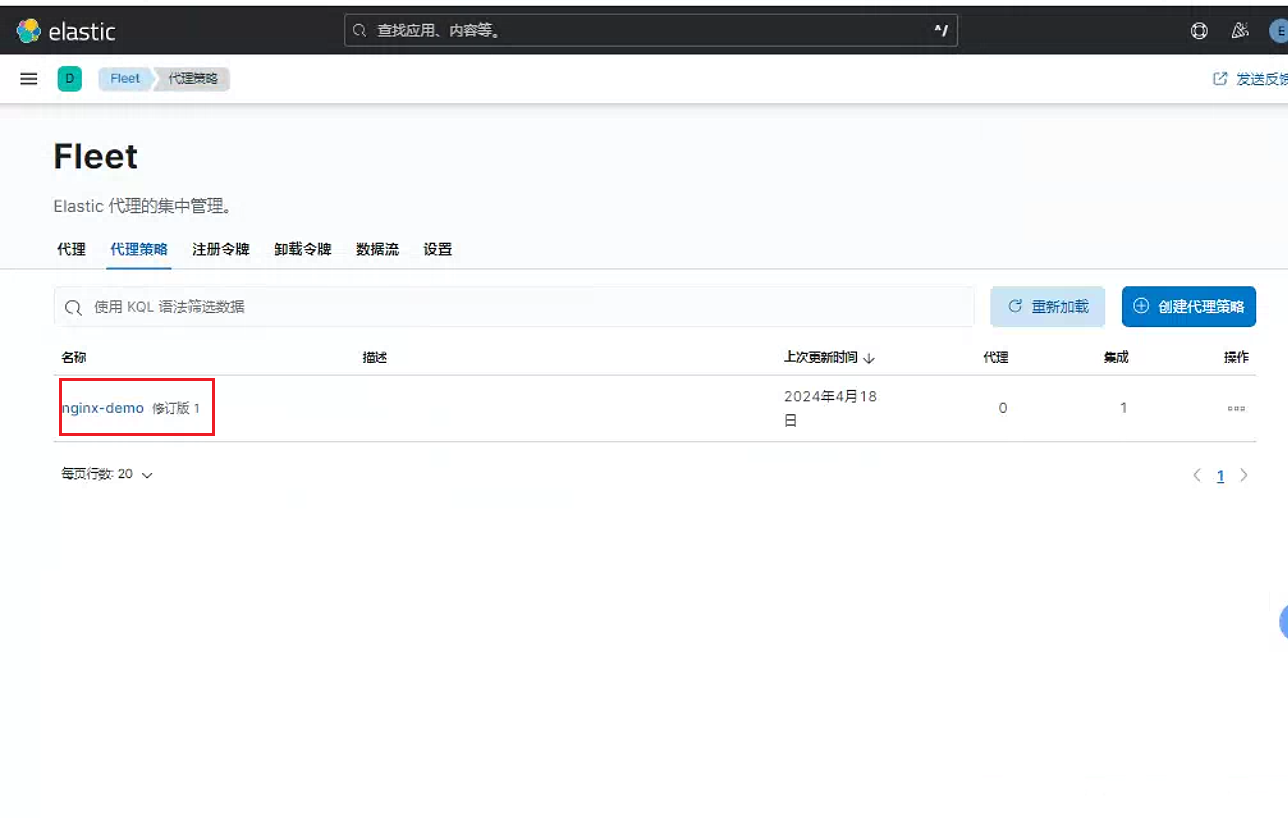This screenshot has height=818, width=1288.
Task: Click the Elastic logo
Action: [x=66, y=31]
